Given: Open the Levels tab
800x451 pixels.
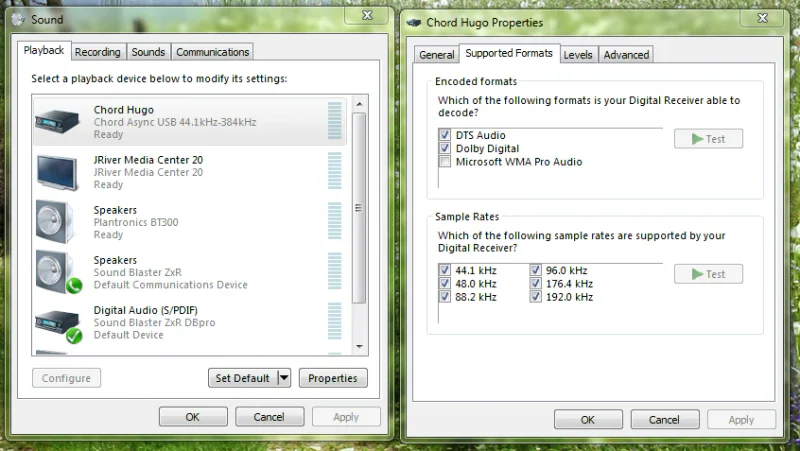Looking at the screenshot, I should click(x=578, y=55).
